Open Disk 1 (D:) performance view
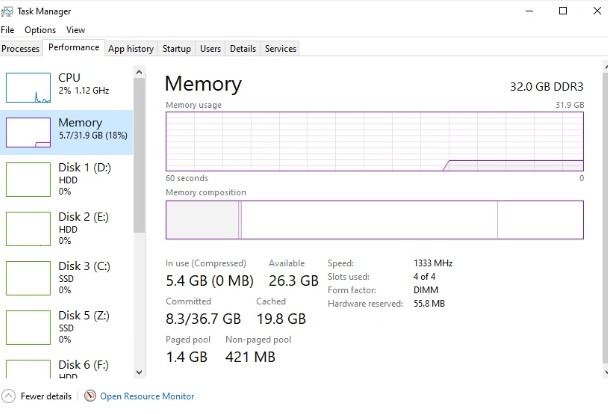 67,179
